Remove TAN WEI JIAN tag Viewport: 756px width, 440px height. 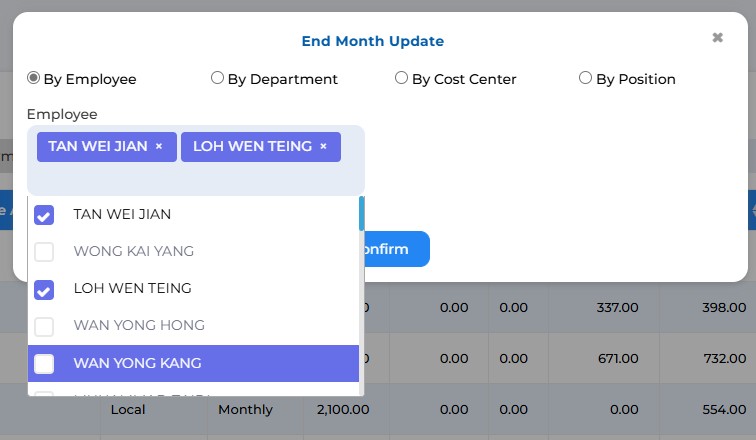coord(159,146)
